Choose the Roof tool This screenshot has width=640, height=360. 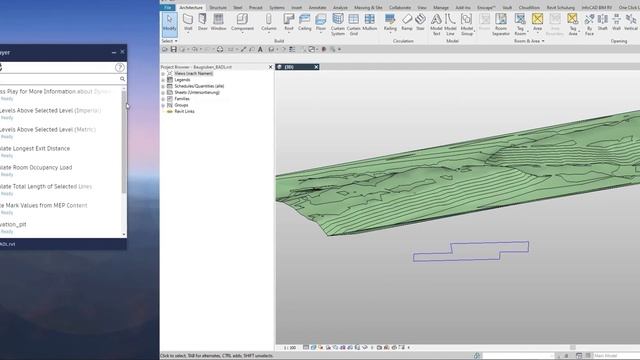point(289,22)
